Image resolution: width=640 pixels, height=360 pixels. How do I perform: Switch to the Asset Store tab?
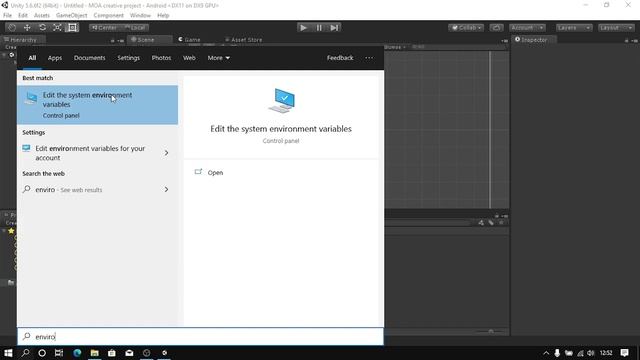tap(244, 40)
